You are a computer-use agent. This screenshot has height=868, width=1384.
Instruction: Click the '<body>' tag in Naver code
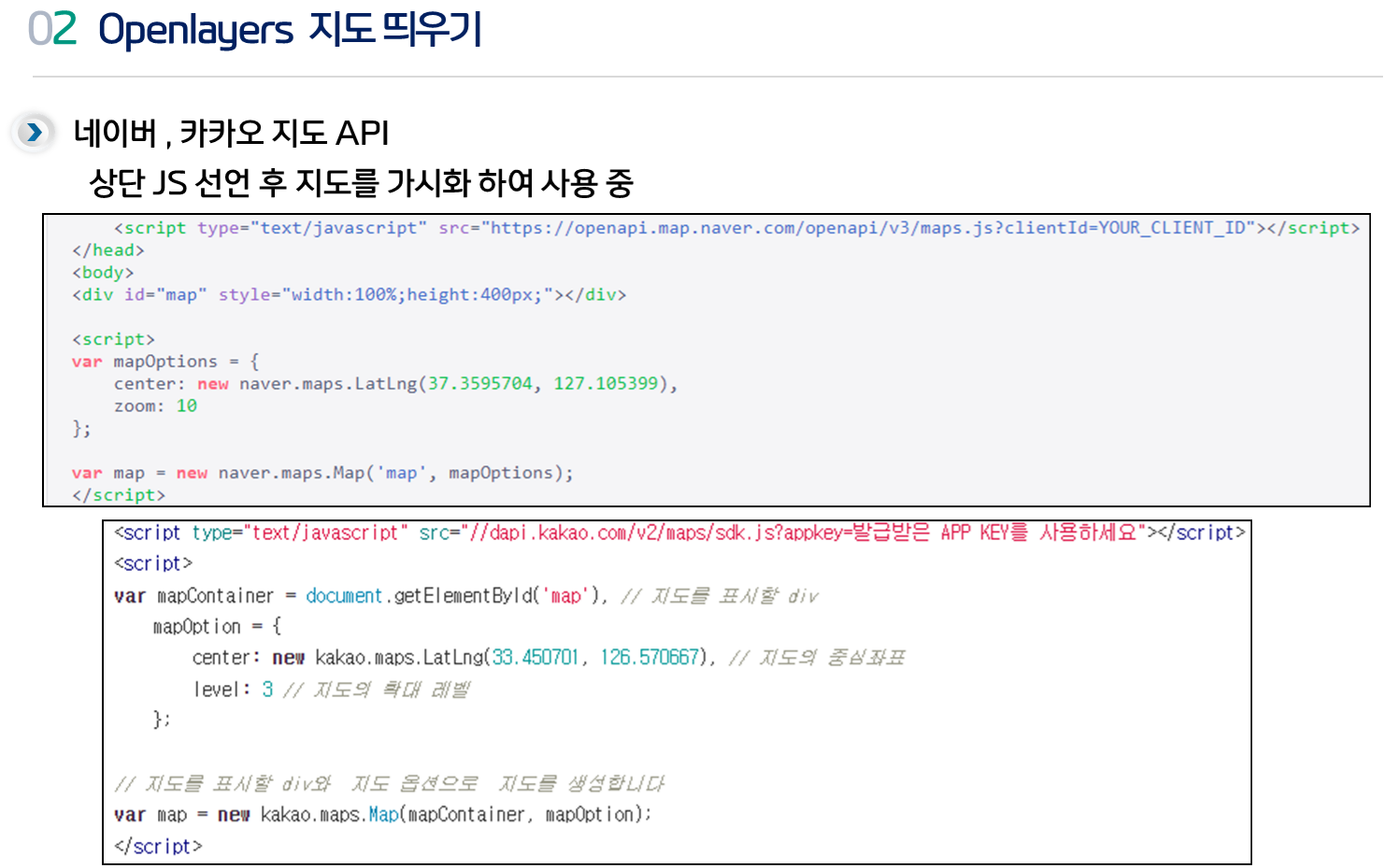103,273
